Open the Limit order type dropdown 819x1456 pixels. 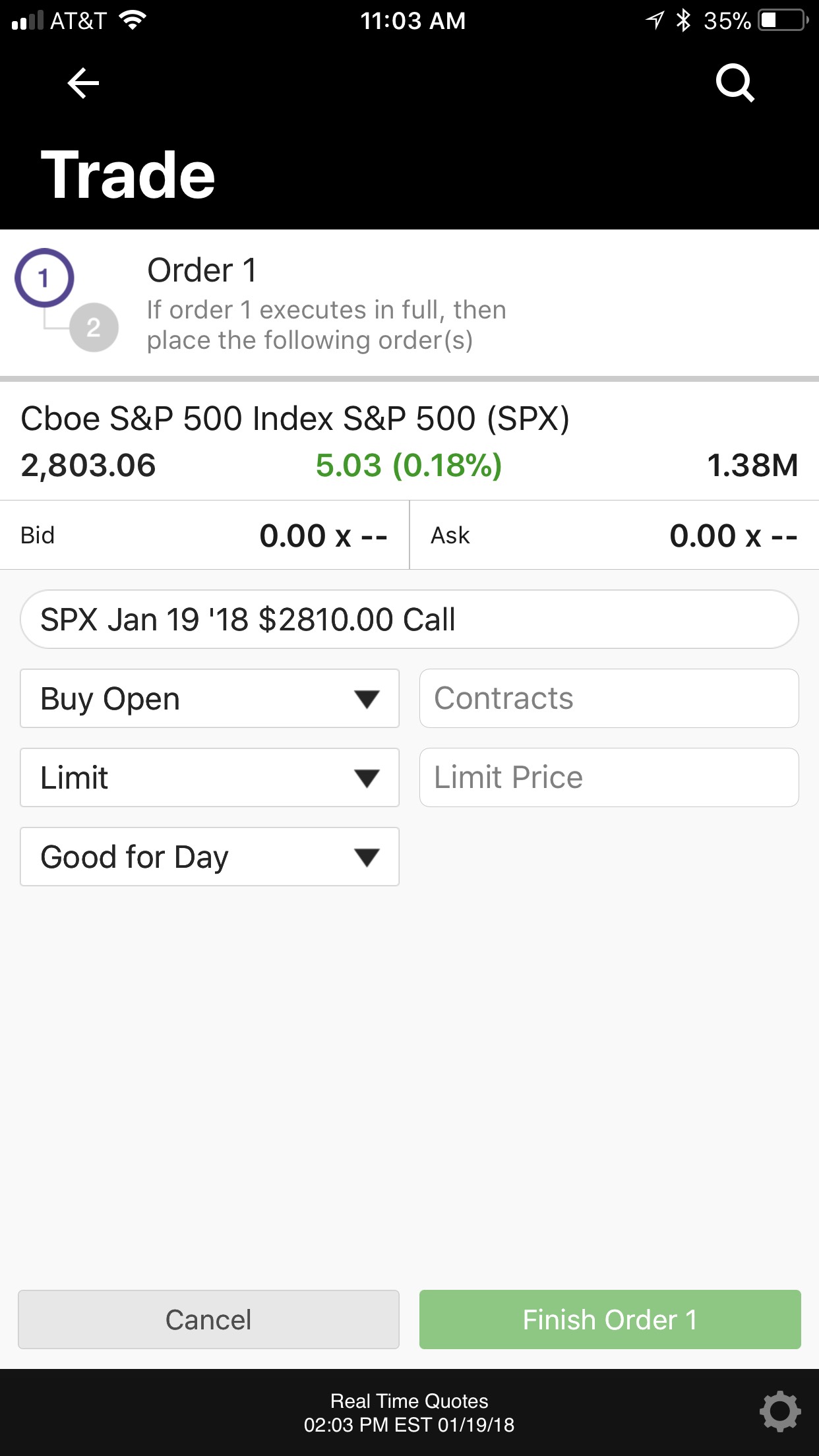coord(210,777)
